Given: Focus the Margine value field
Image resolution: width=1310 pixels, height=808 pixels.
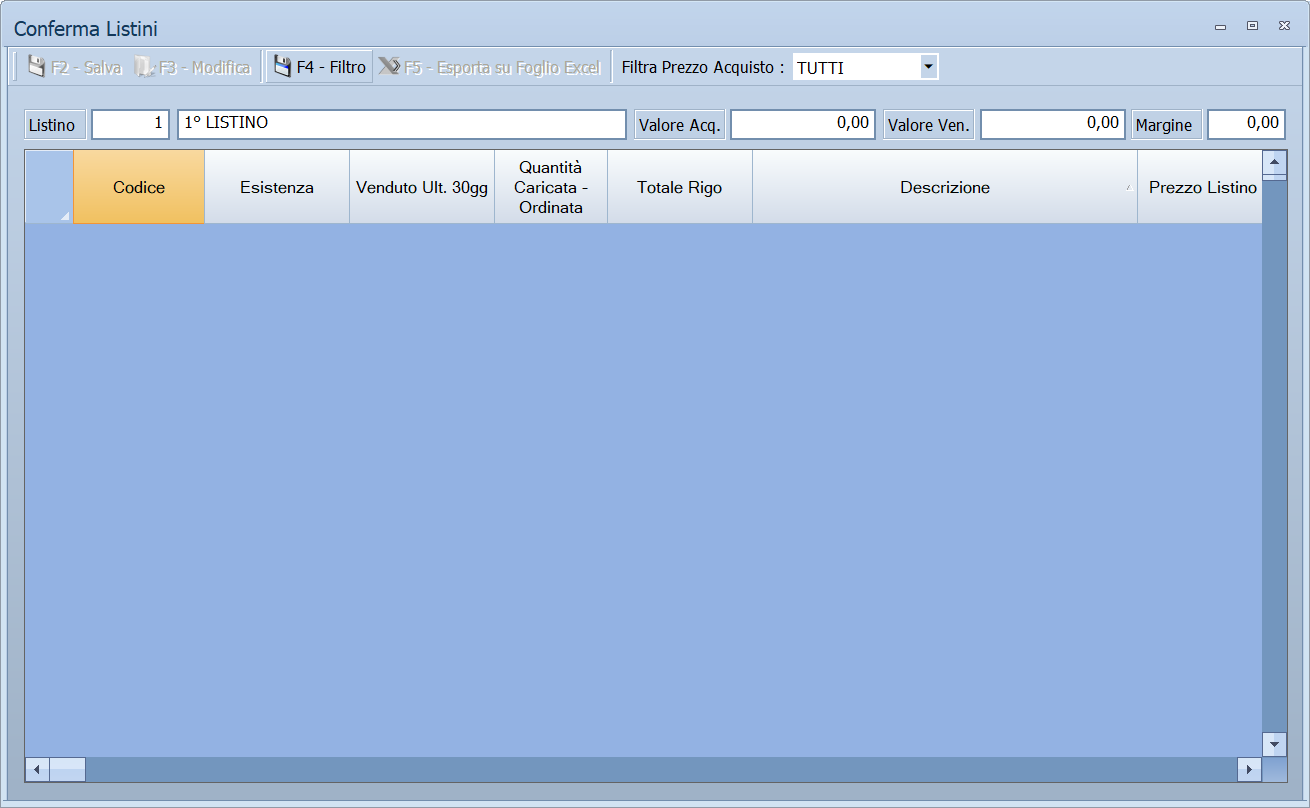Looking at the screenshot, I should pyautogui.click(x=1246, y=124).
